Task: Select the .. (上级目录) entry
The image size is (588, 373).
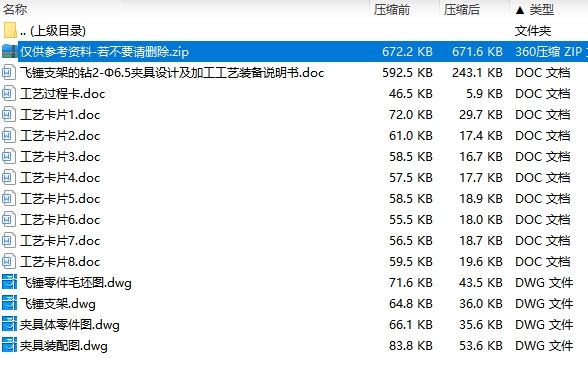Action: click(x=53, y=30)
